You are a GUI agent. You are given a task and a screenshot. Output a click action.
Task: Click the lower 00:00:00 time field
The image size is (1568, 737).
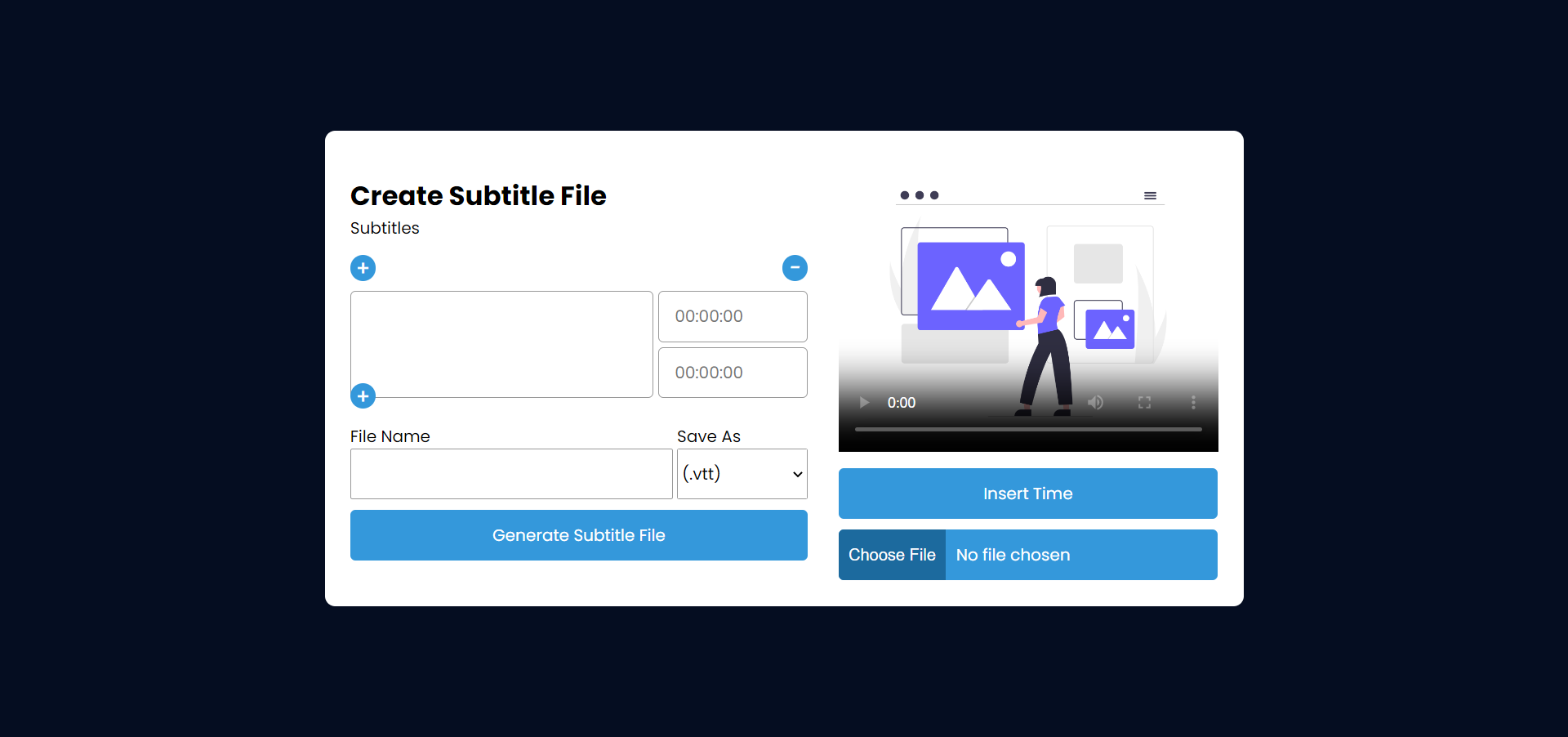click(733, 373)
